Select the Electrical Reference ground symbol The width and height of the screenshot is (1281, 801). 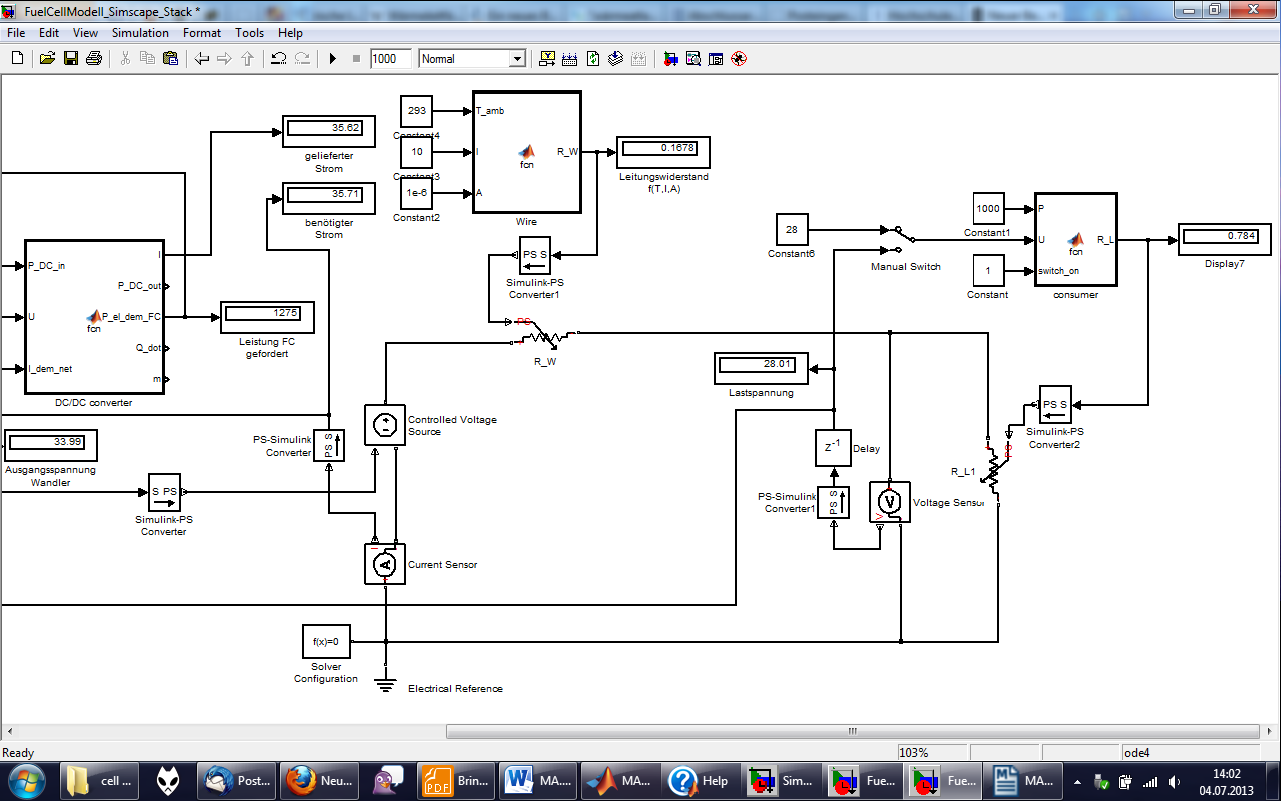tap(385, 684)
